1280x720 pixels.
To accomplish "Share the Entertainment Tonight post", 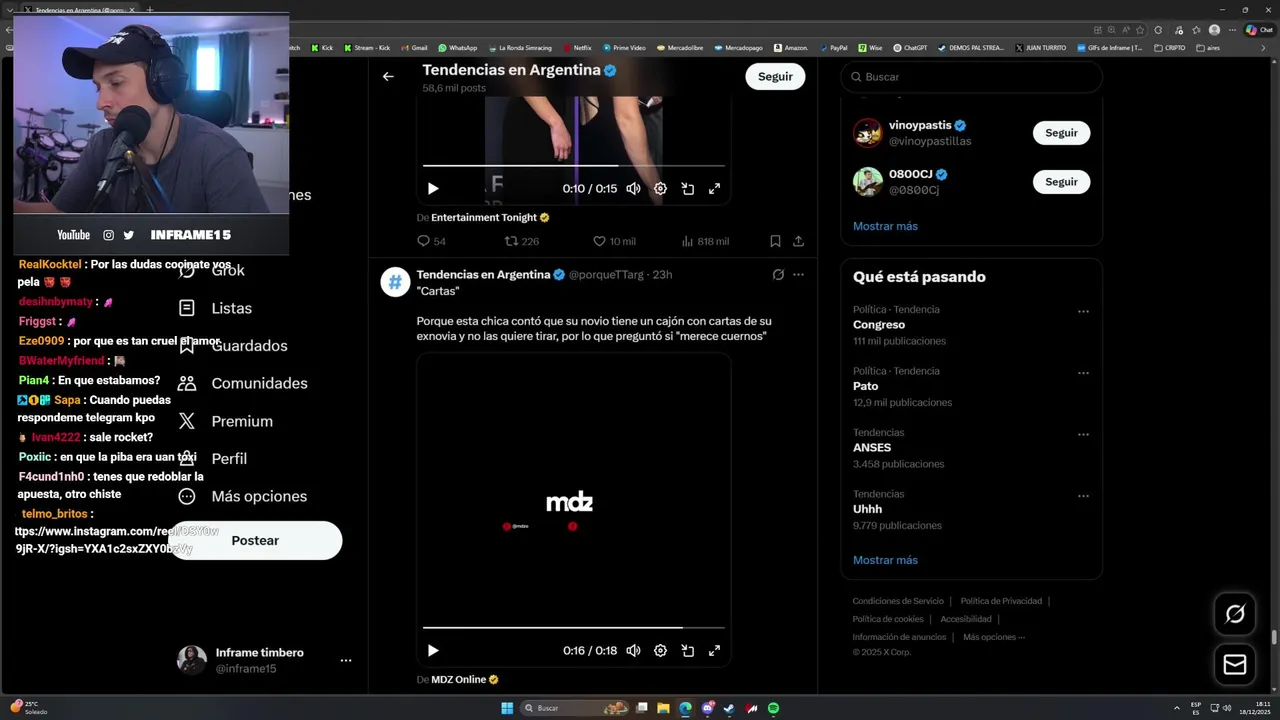I will [798, 241].
